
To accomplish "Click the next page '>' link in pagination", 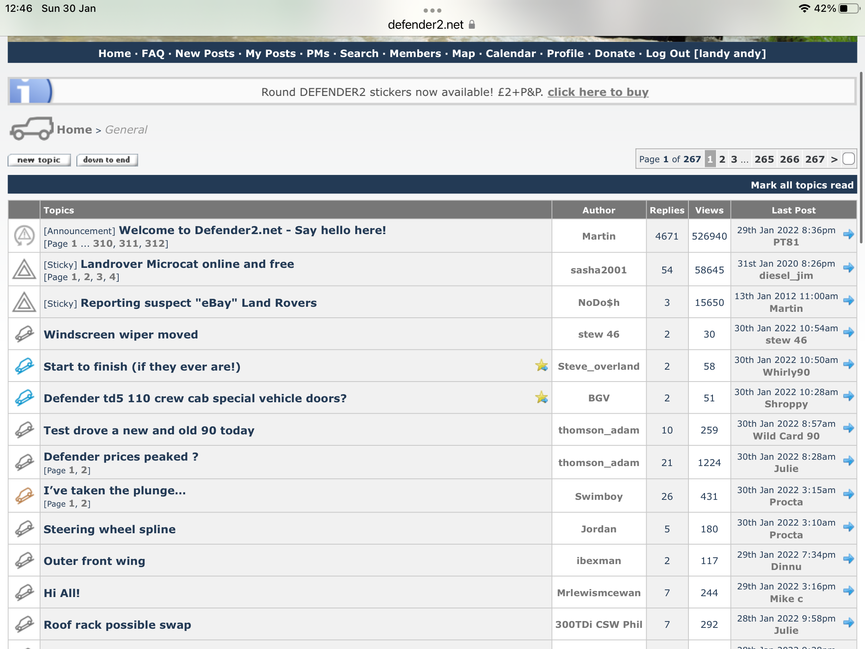I will (834, 159).
